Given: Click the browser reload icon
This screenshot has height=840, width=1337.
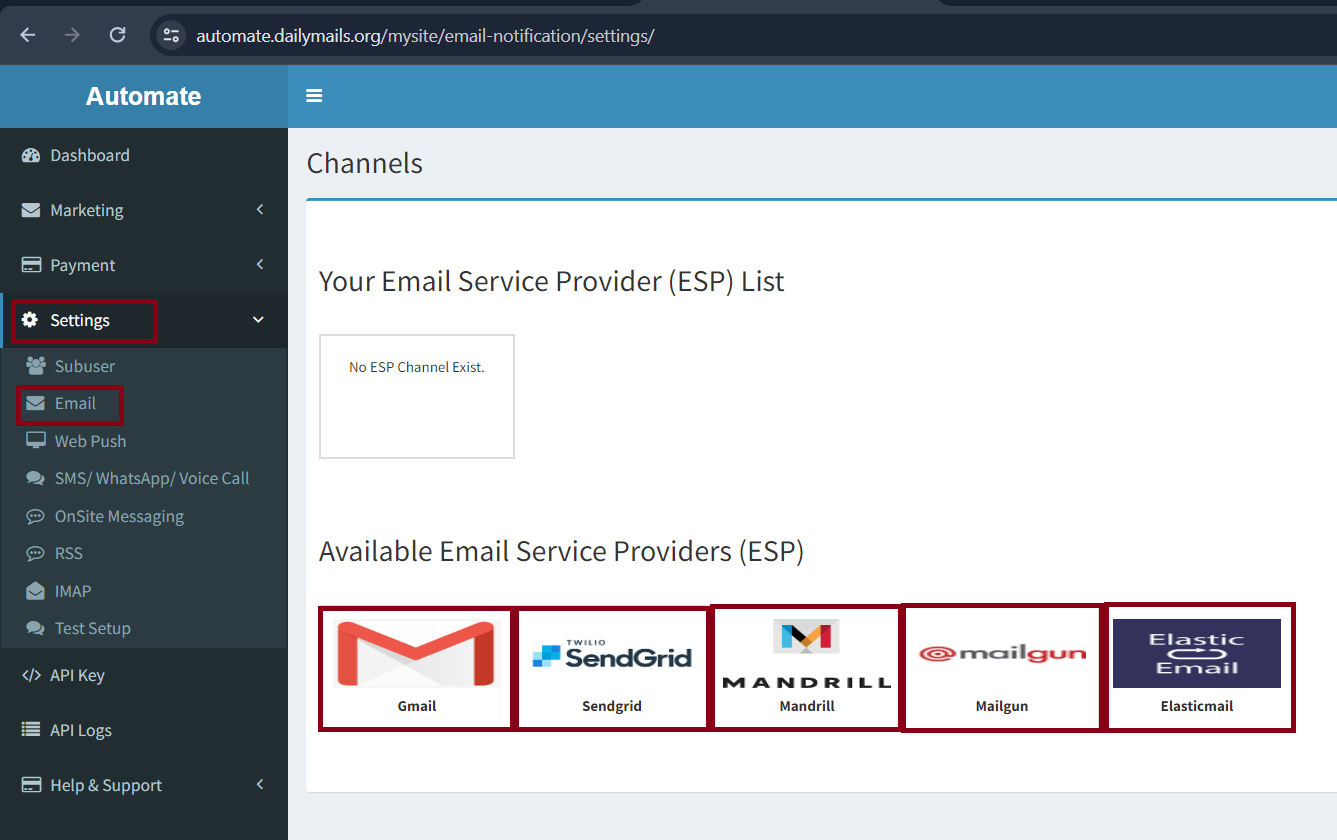Looking at the screenshot, I should 117,35.
